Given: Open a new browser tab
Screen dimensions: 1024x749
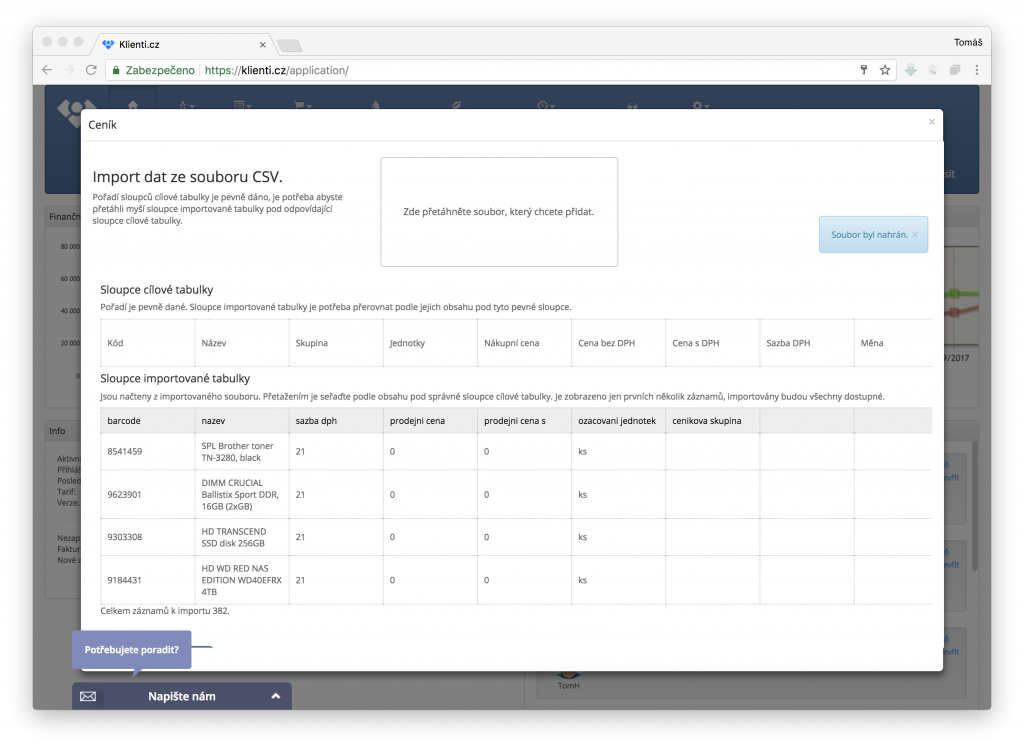Looking at the screenshot, I should pos(289,45).
